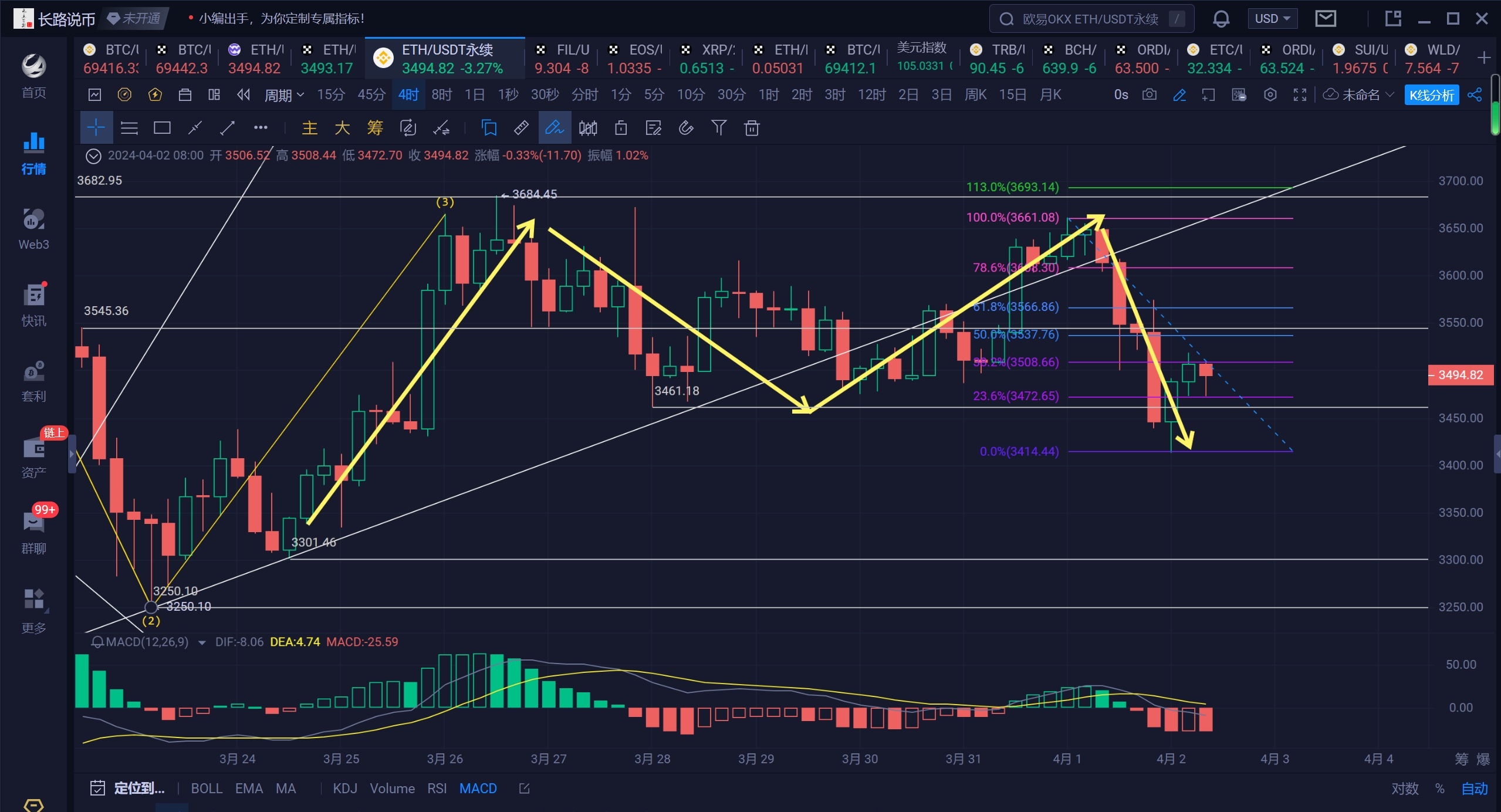Select the 月K timeframe
Viewport: 1501px width, 812px height.
coord(1050,94)
